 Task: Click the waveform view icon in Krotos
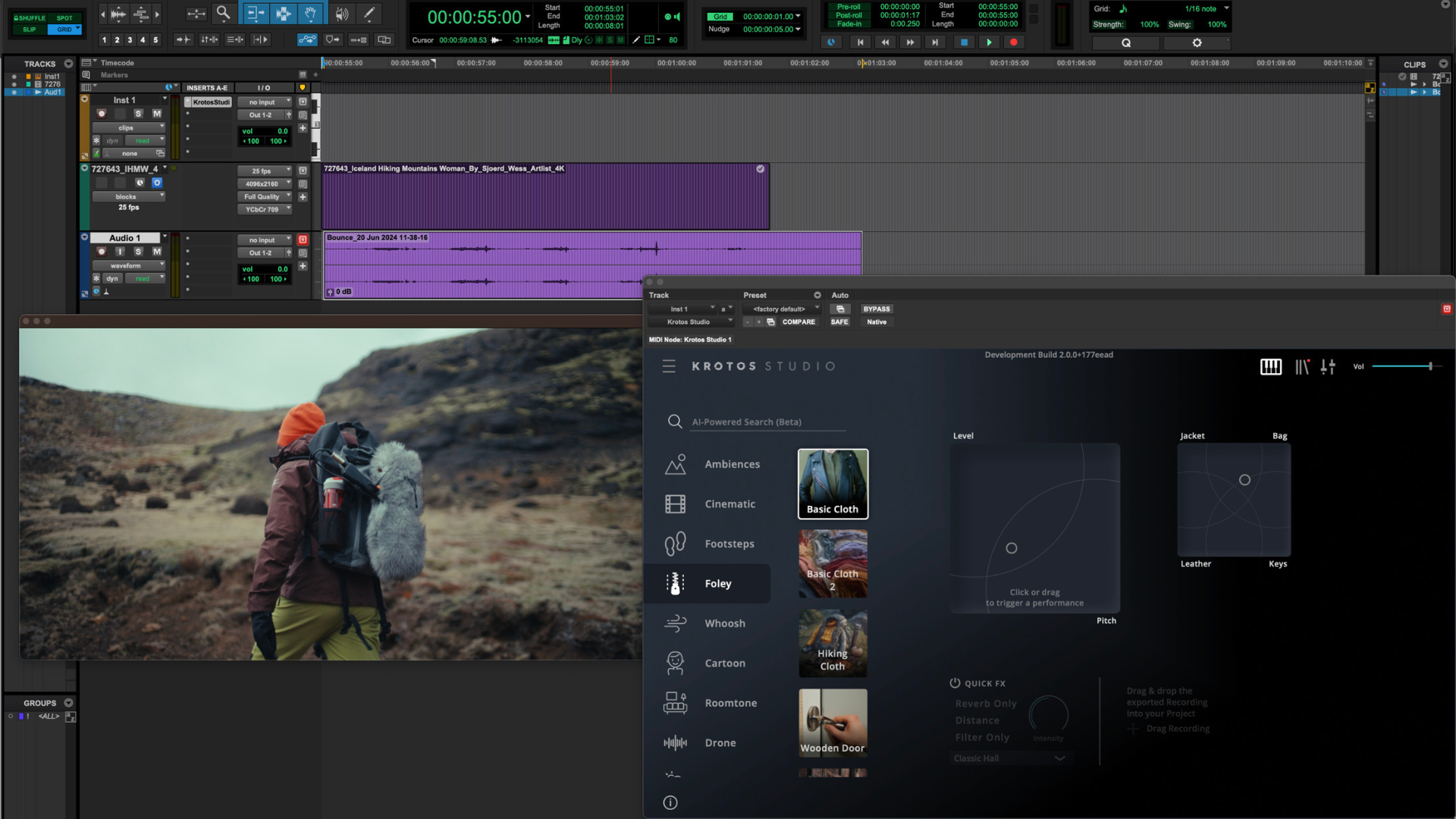click(1302, 366)
